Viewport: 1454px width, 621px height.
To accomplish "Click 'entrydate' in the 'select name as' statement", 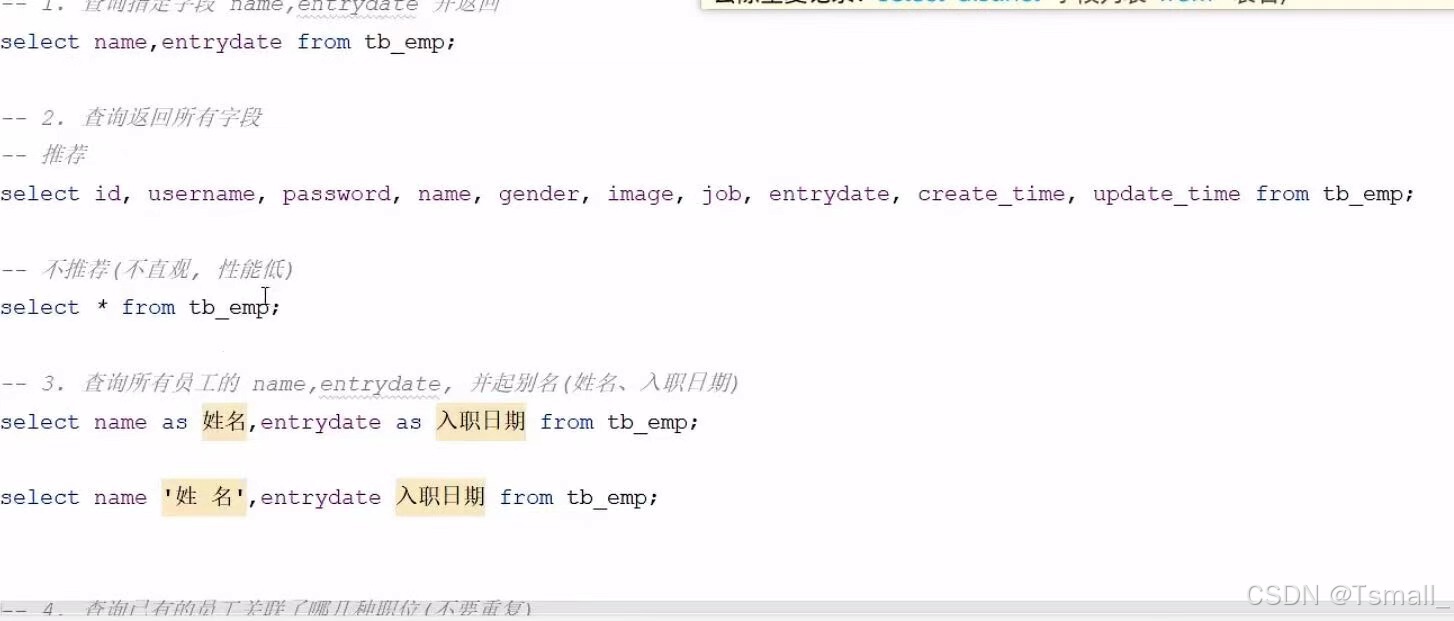I will [321, 423].
